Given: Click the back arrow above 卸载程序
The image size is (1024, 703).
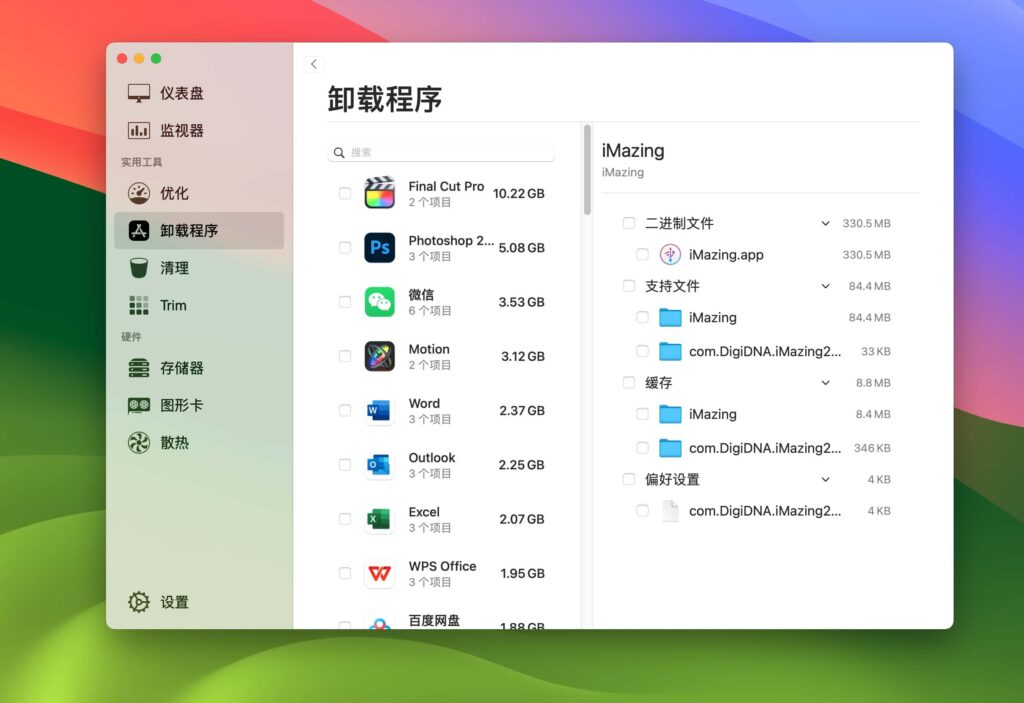Looking at the screenshot, I should (314, 63).
